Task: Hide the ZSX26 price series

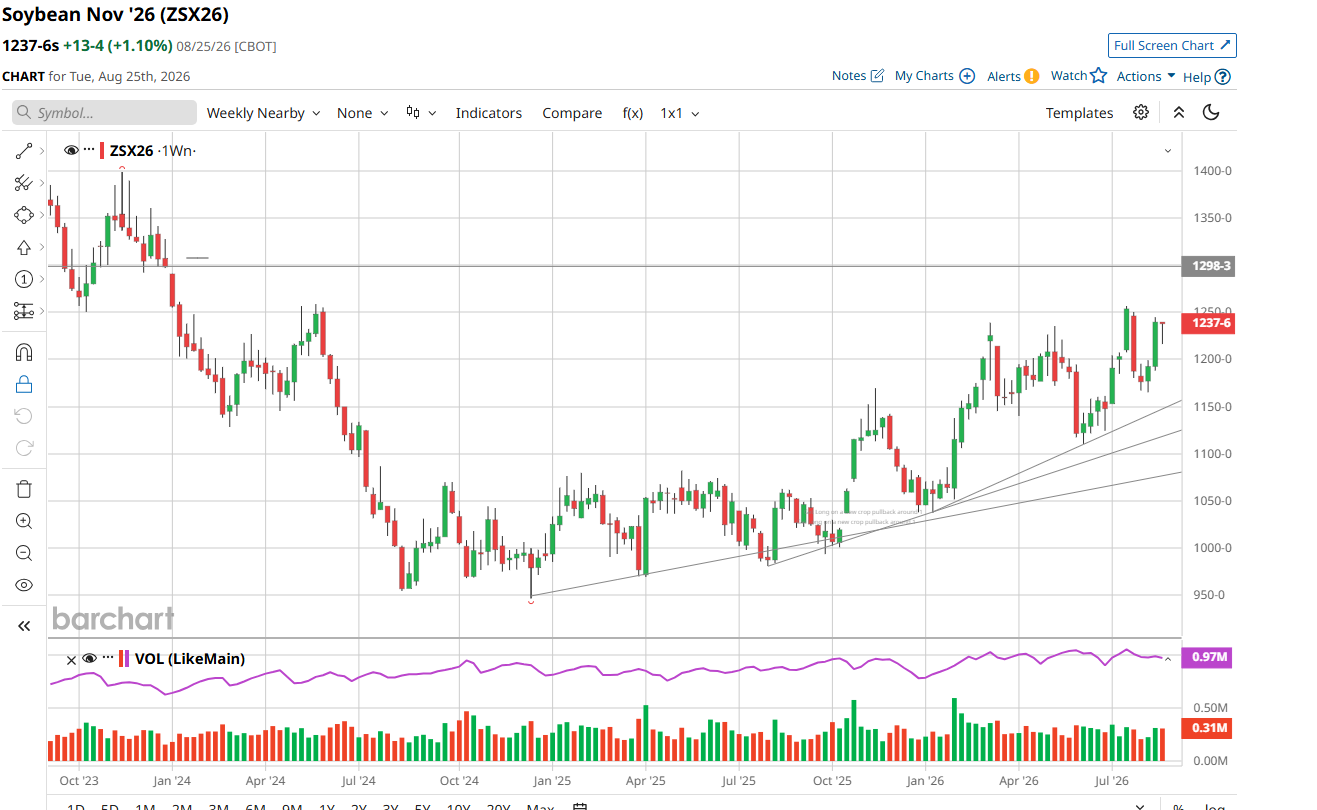Action: pos(71,150)
